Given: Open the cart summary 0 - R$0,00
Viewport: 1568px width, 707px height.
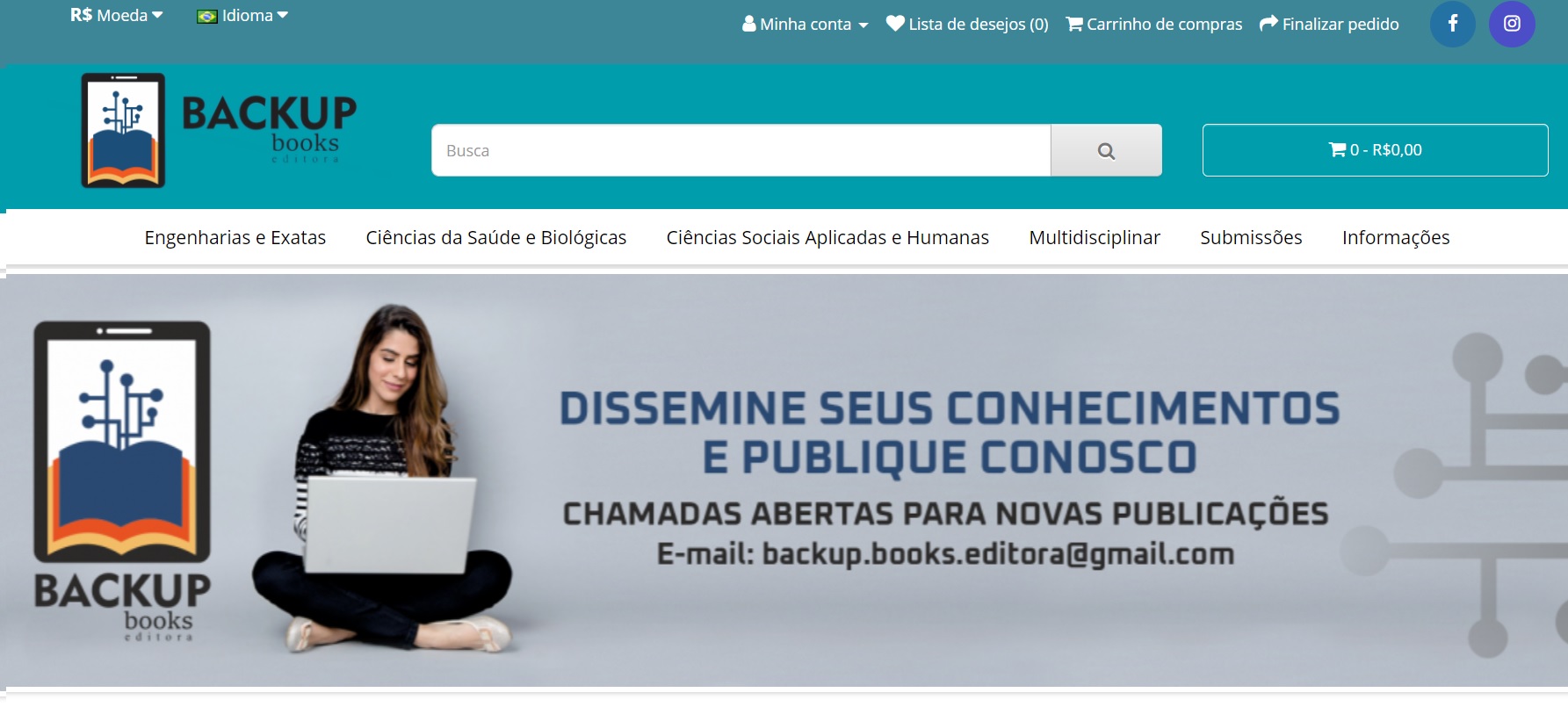Looking at the screenshot, I should (x=1375, y=150).
